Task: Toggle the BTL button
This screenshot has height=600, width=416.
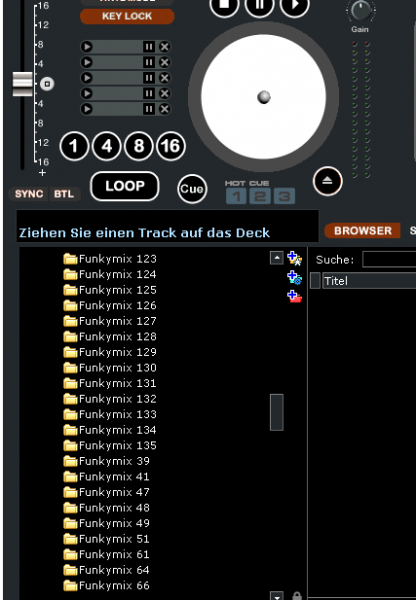Action: coord(64,194)
